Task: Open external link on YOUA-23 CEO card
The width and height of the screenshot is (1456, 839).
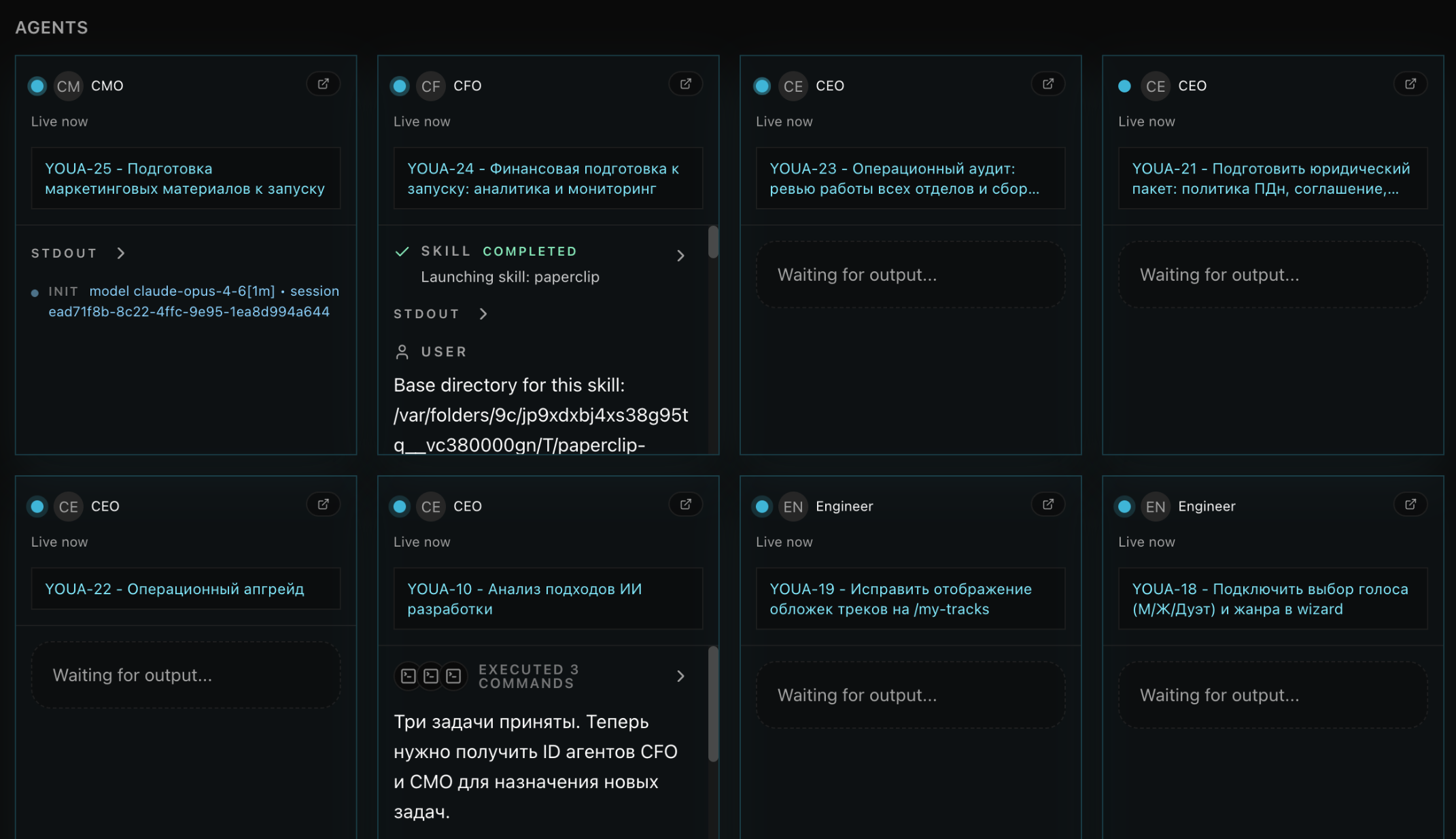Action: (1048, 84)
